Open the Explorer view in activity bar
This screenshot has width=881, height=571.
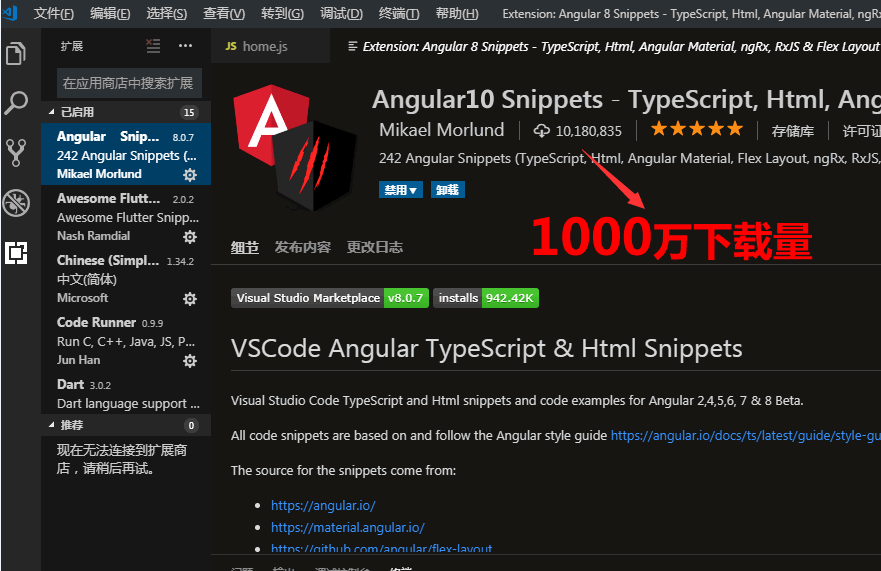point(16,54)
